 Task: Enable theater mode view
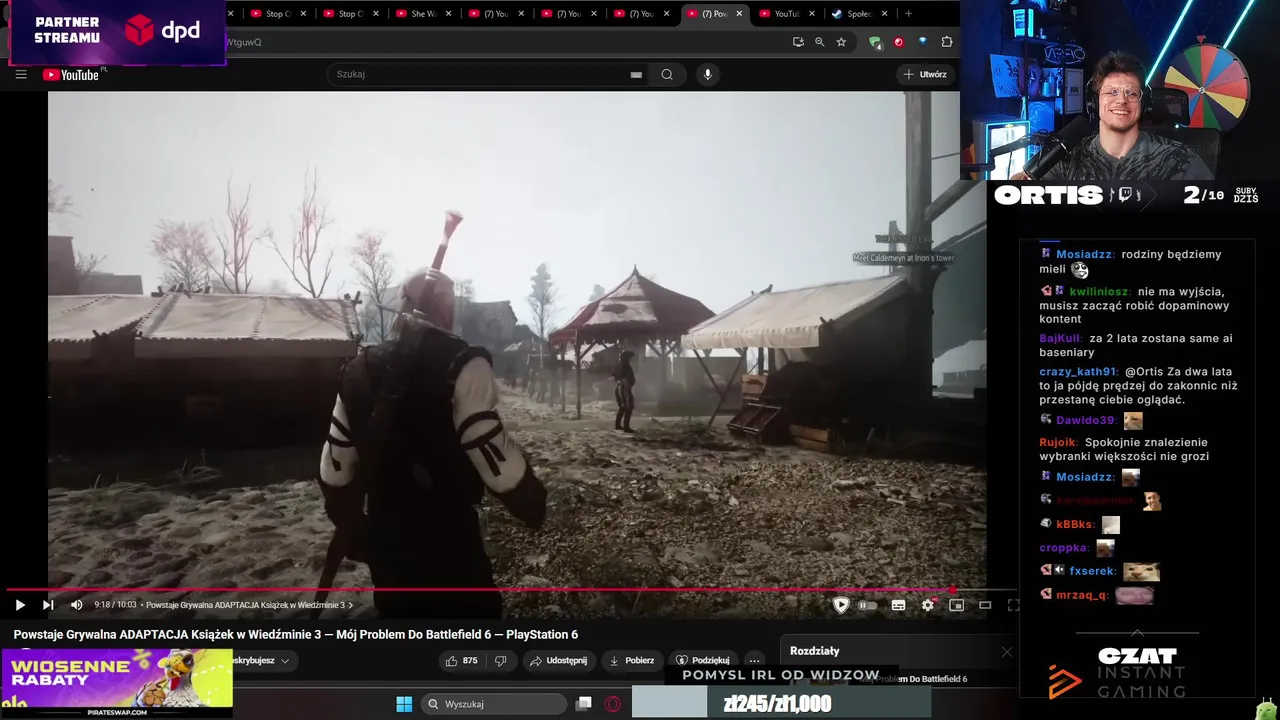click(x=985, y=605)
